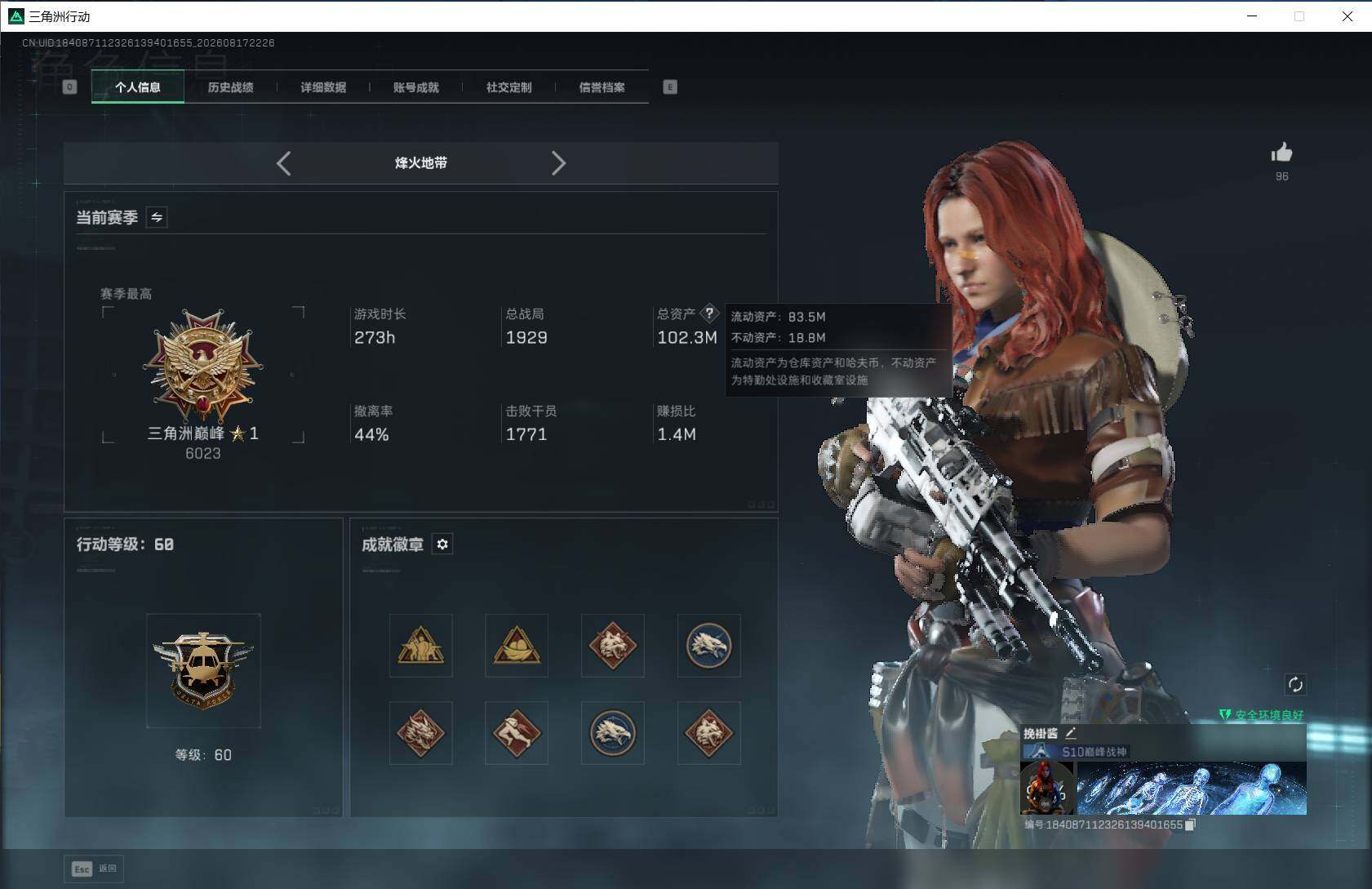
Task: Click the 赛季最高 label
Action: click(x=126, y=294)
